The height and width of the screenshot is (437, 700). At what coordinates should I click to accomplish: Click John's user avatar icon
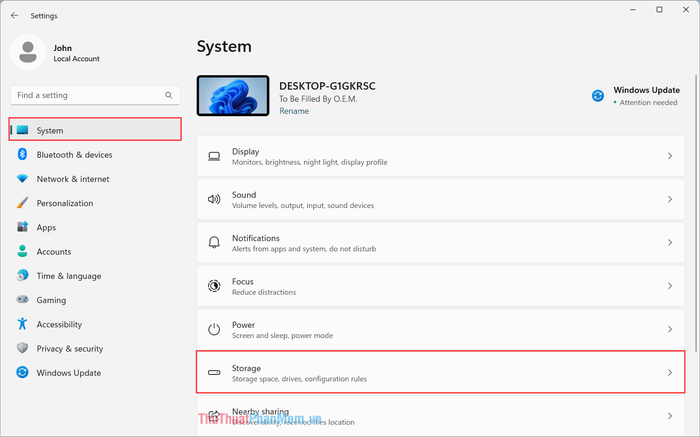pyautogui.click(x=28, y=53)
